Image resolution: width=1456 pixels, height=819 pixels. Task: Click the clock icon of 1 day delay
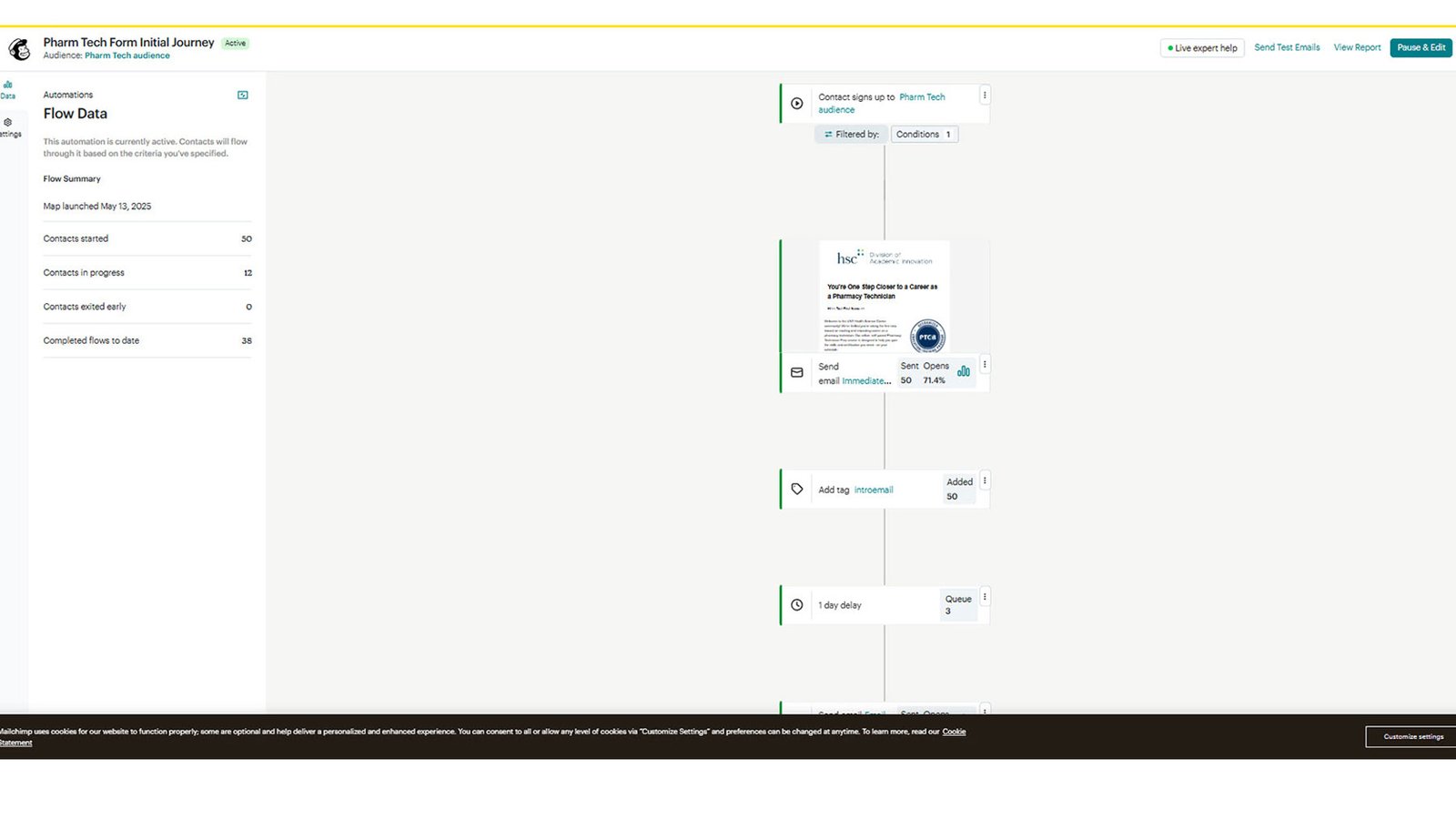coord(797,604)
